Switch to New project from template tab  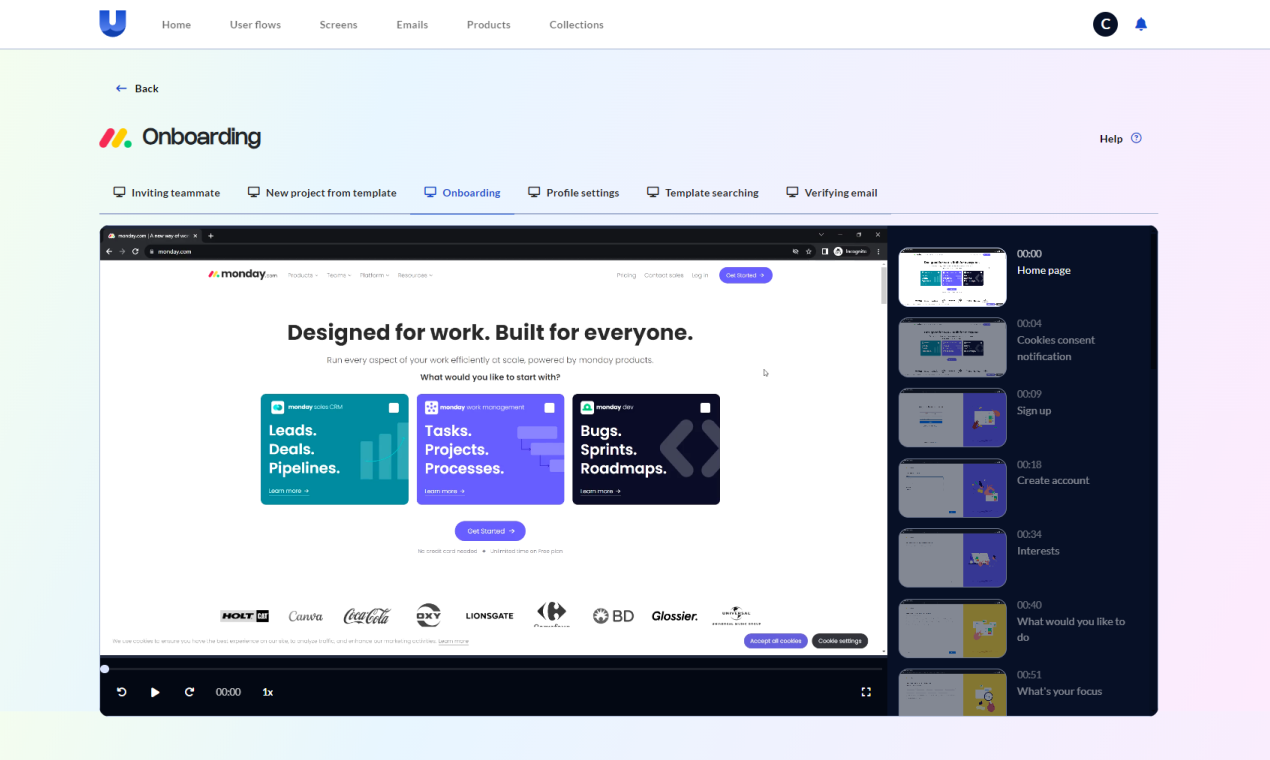[322, 193]
